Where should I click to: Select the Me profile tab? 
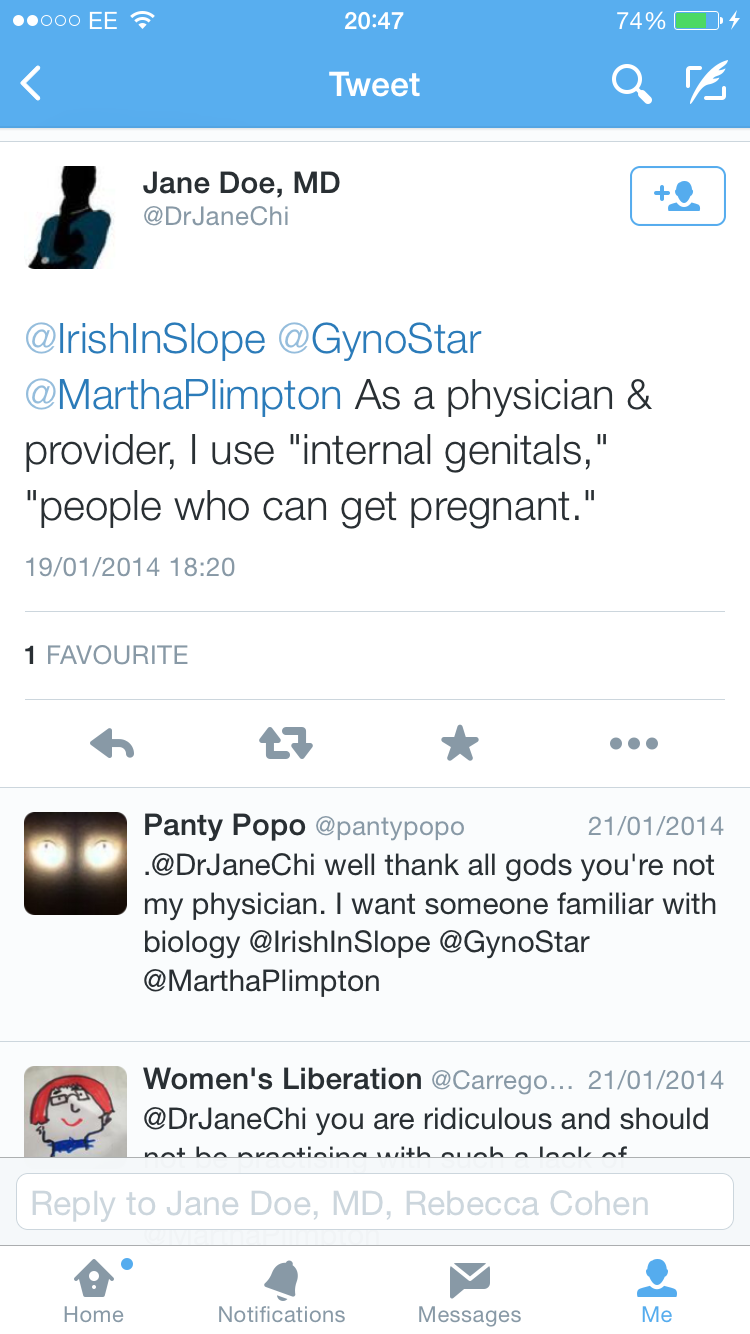(x=657, y=1291)
